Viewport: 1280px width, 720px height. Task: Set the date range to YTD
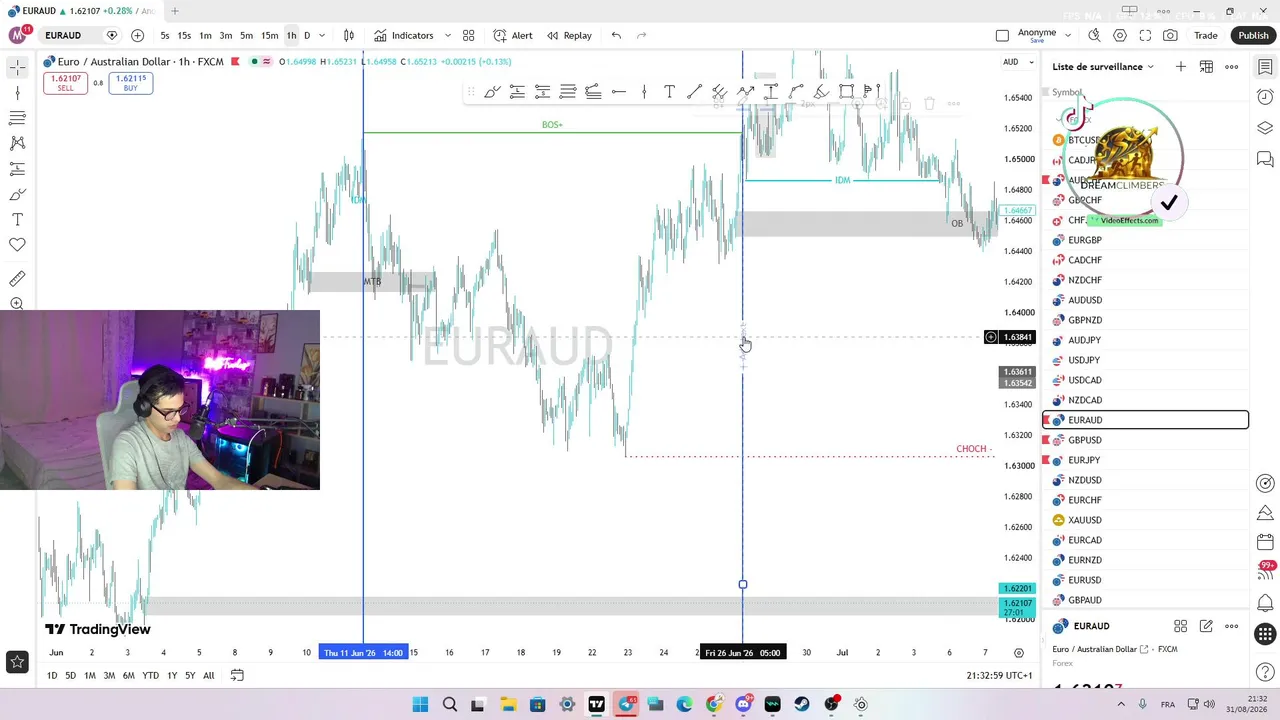150,676
